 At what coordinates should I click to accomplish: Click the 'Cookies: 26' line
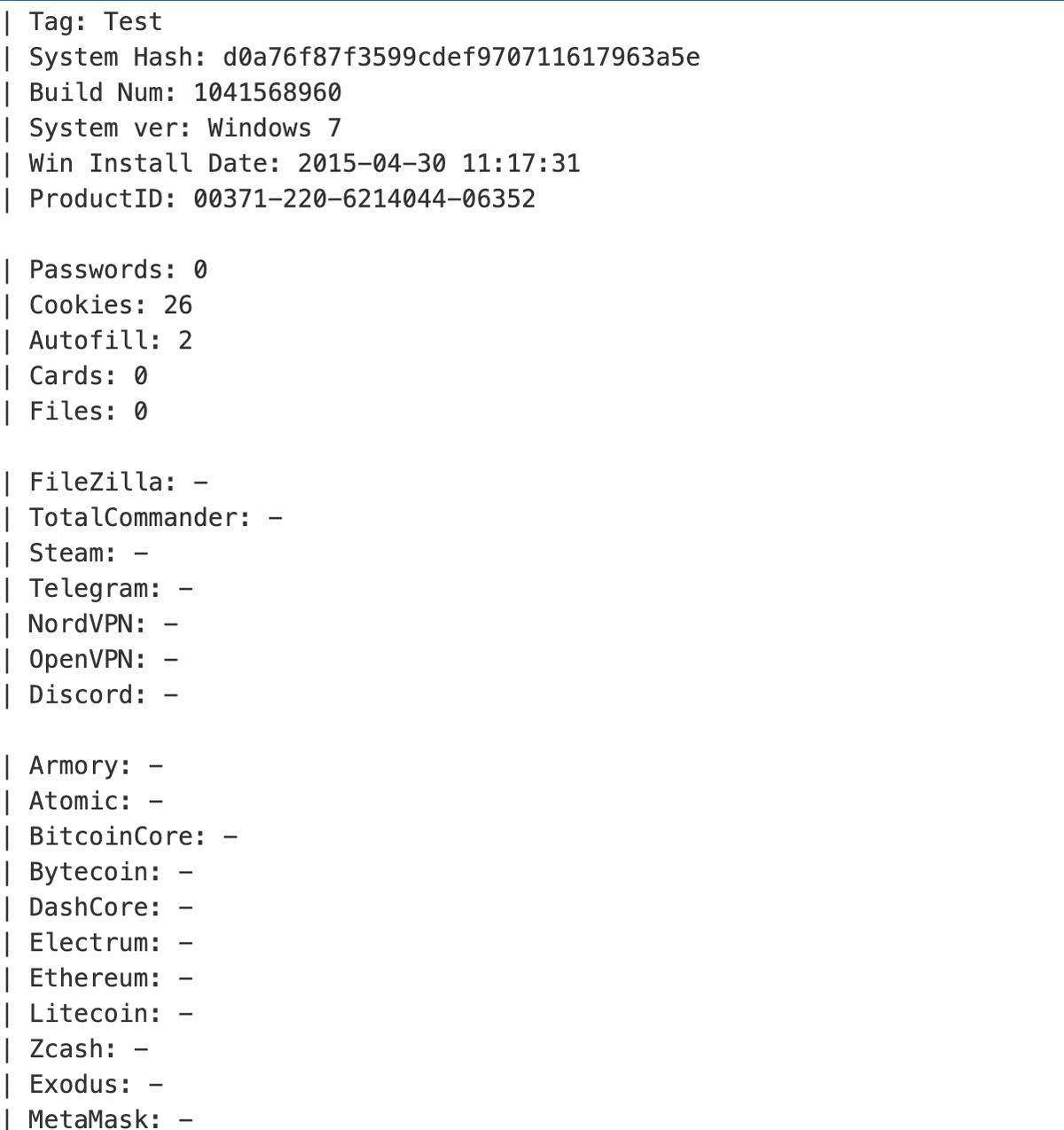[110, 305]
